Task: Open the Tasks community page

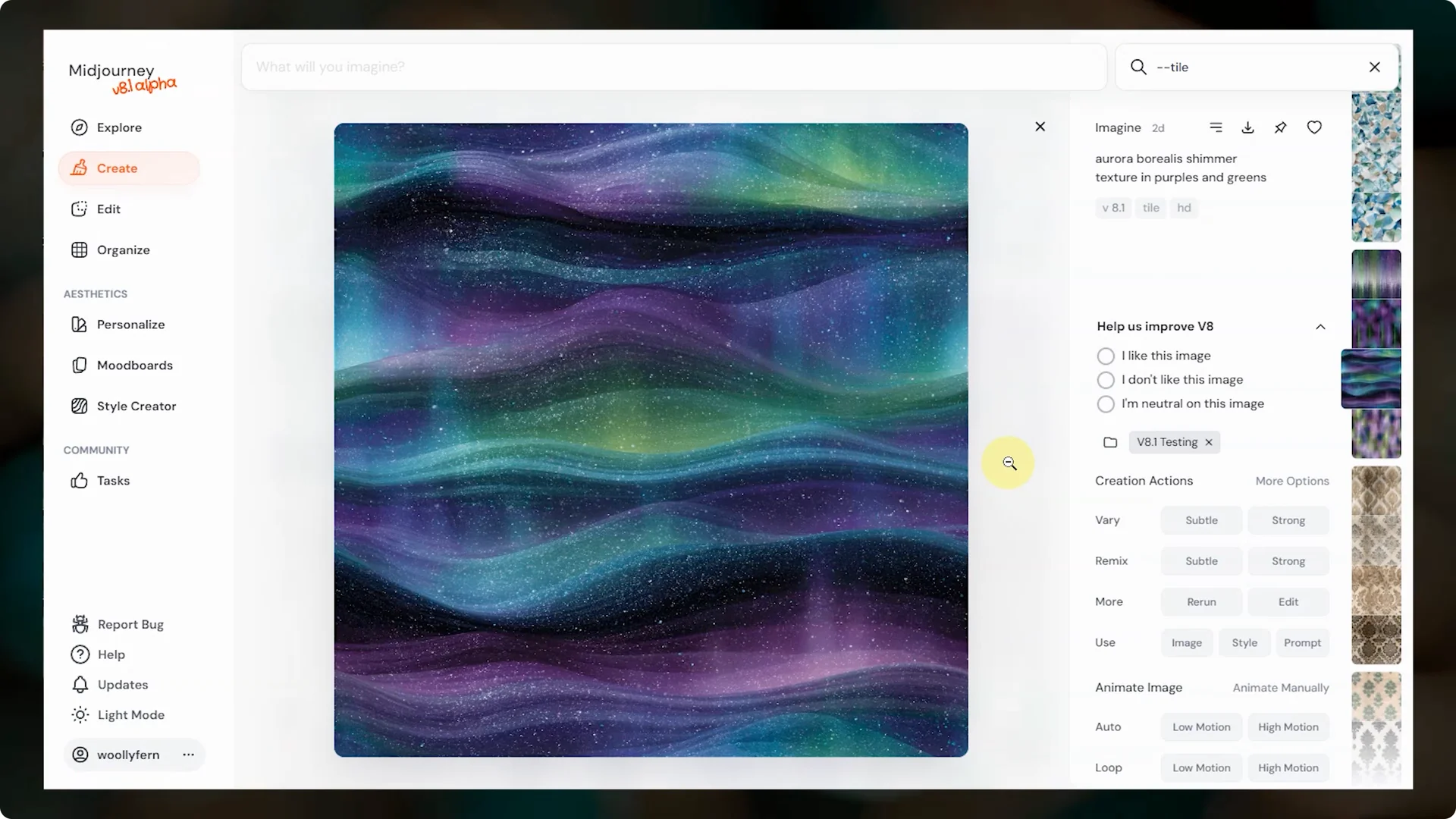Action: tap(111, 480)
